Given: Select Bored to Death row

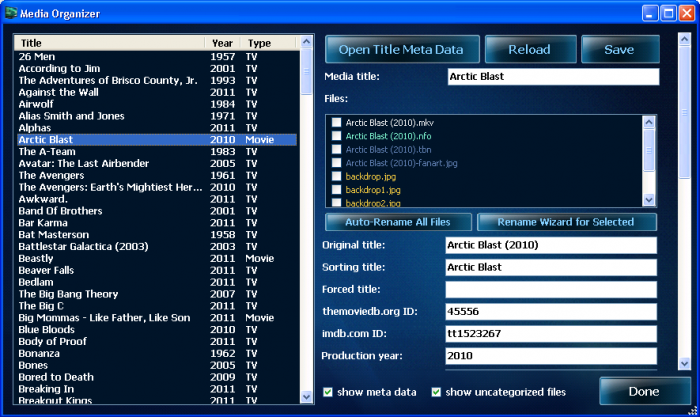Looking at the screenshot, I should pos(157,377).
